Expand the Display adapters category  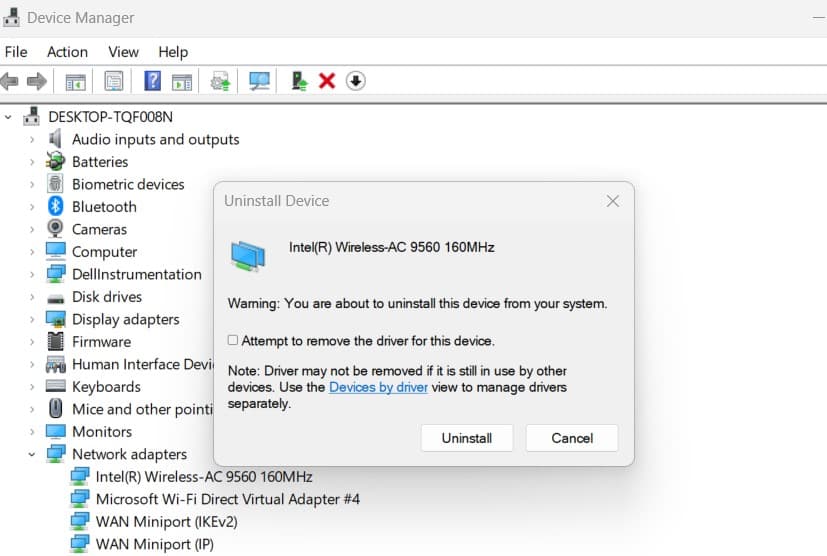[x=32, y=319]
